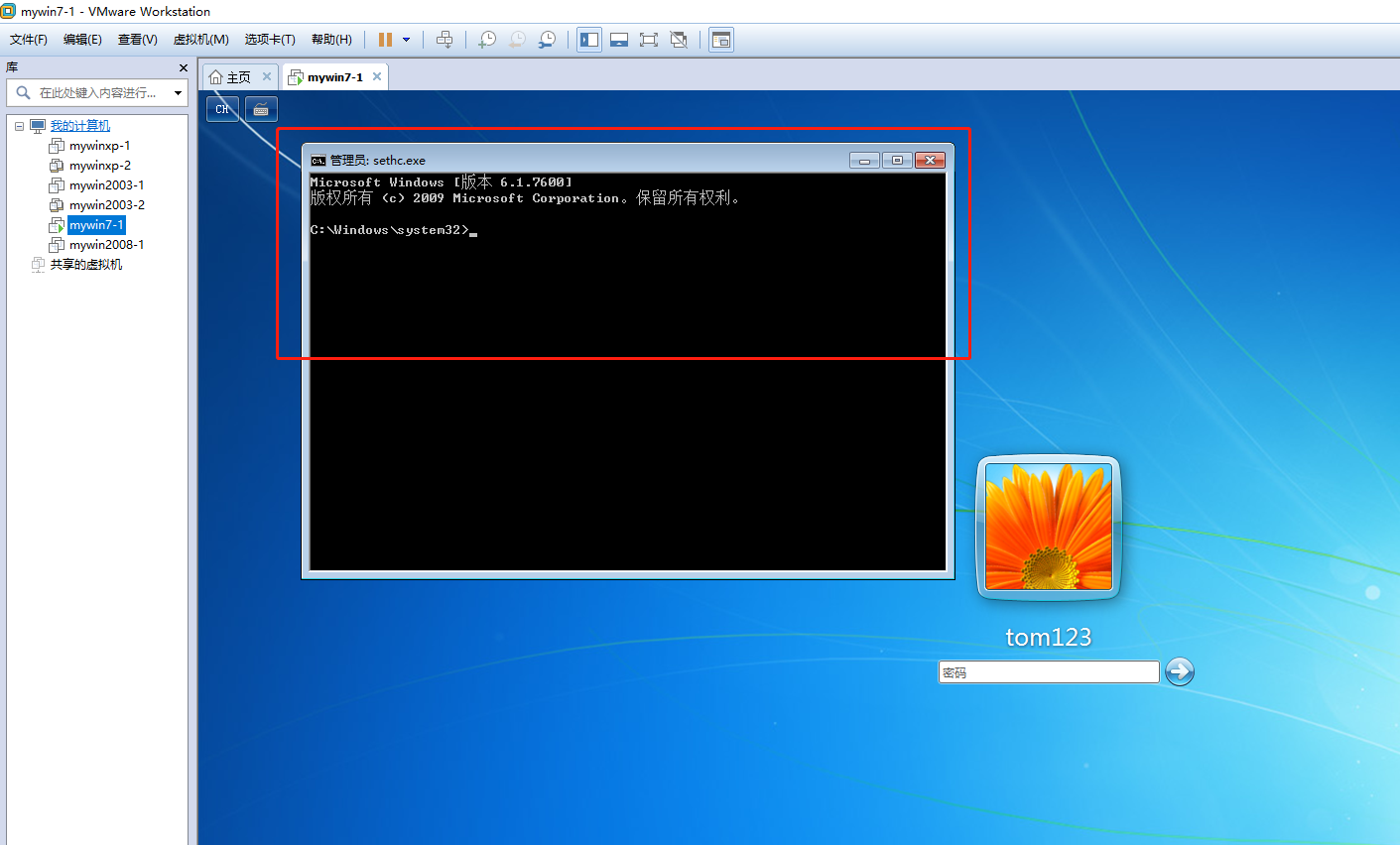The height and width of the screenshot is (845, 1400).
Task: Click the VMware Workstation title bar icon
Action: coord(8,11)
